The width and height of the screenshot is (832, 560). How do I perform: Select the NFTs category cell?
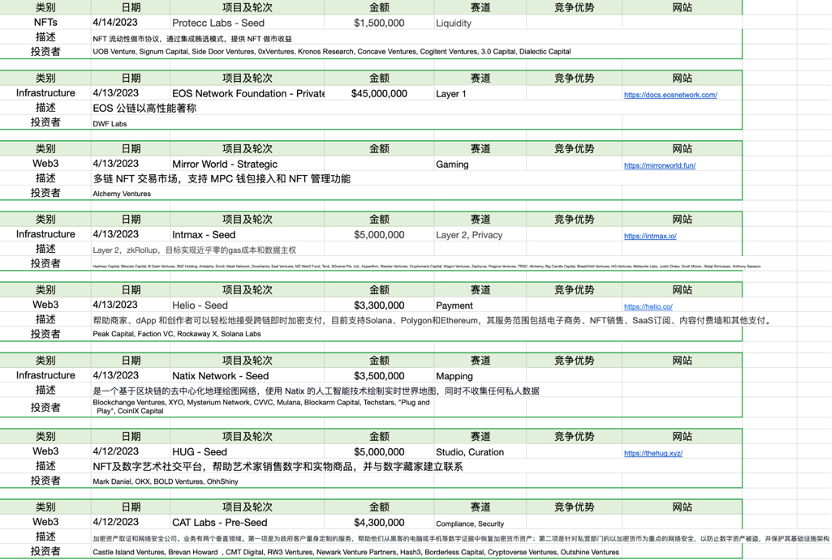pos(46,22)
